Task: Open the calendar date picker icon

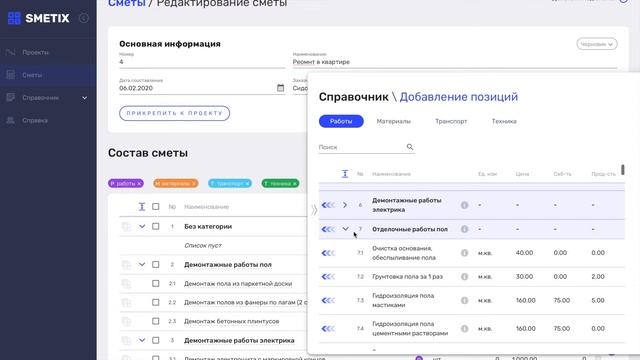Action: pos(280,88)
